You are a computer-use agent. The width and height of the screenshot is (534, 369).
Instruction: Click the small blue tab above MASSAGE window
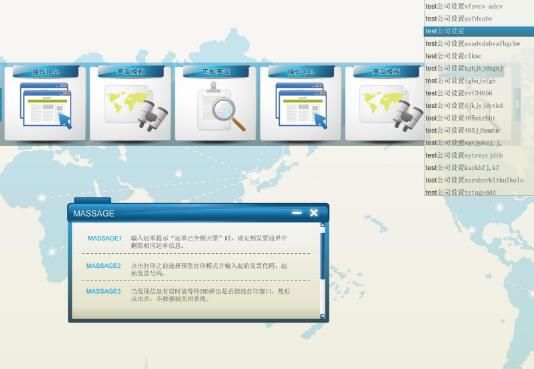pyautogui.click(x=93, y=200)
